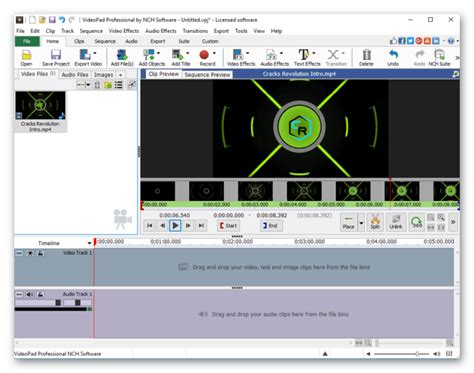Screen dimensions: 474x373
Task: Click the save icon in the title bar
Action: click(52, 20)
